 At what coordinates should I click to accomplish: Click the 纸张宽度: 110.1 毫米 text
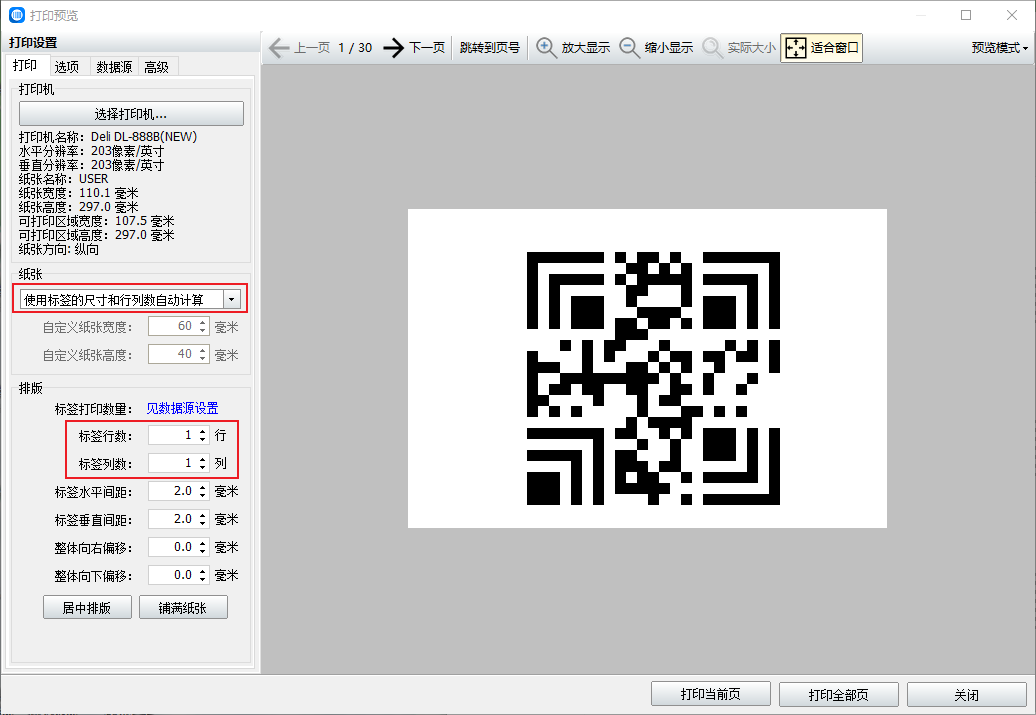click(x=79, y=193)
